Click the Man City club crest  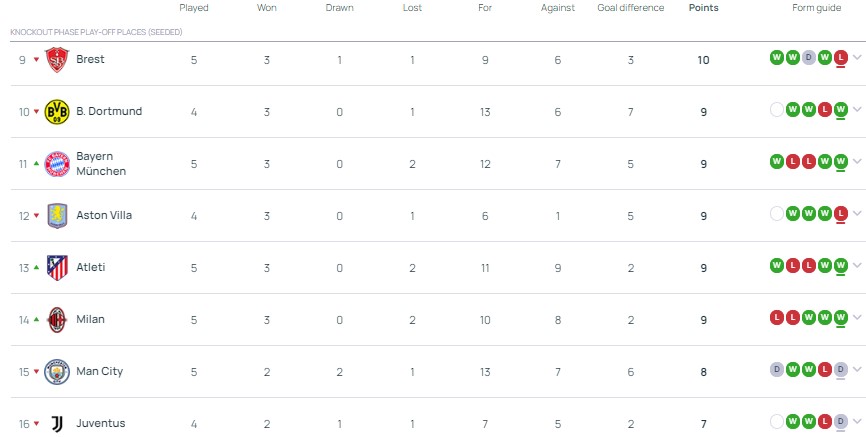coord(57,371)
